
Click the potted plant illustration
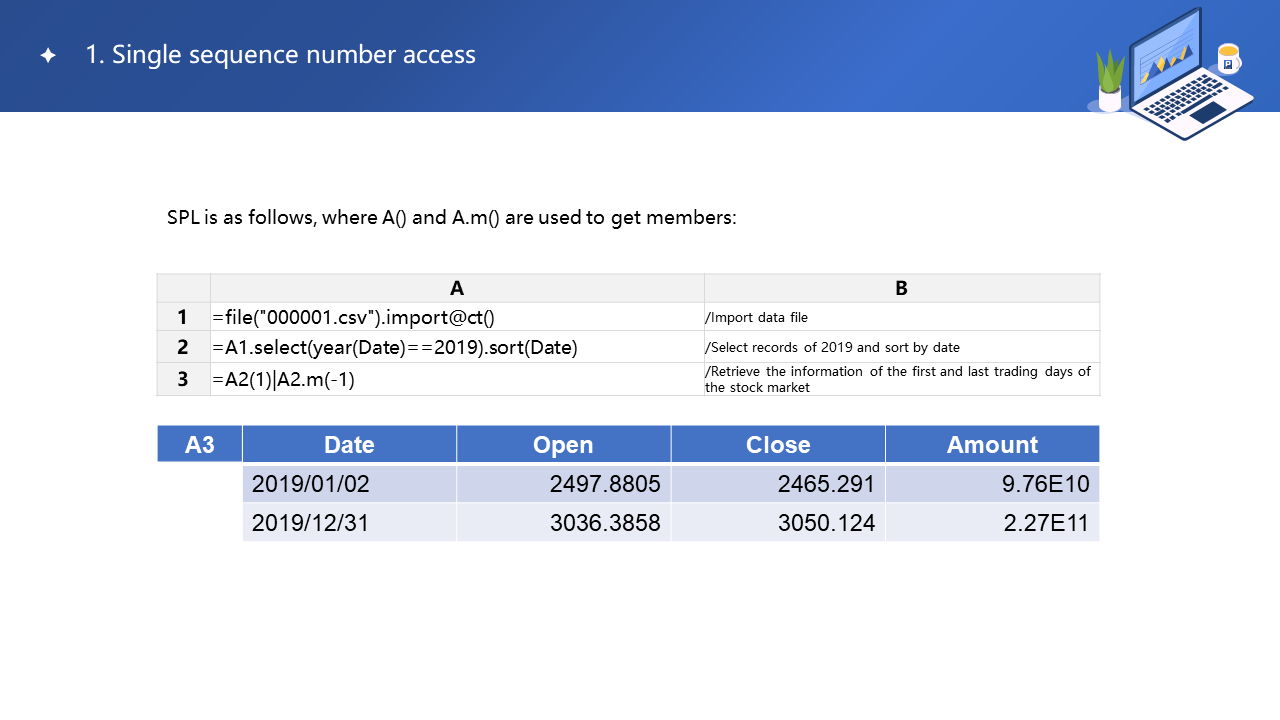pyautogui.click(x=1110, y=82)
